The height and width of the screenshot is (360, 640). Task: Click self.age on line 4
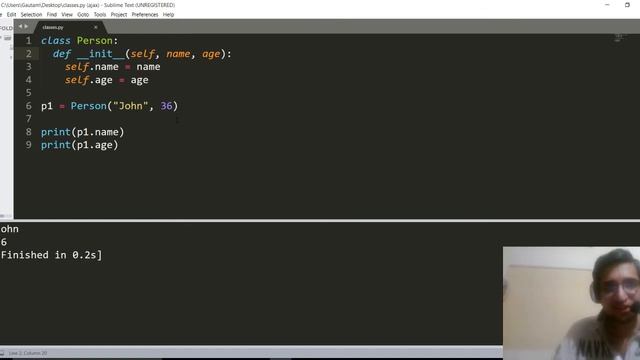click(89, 80)
